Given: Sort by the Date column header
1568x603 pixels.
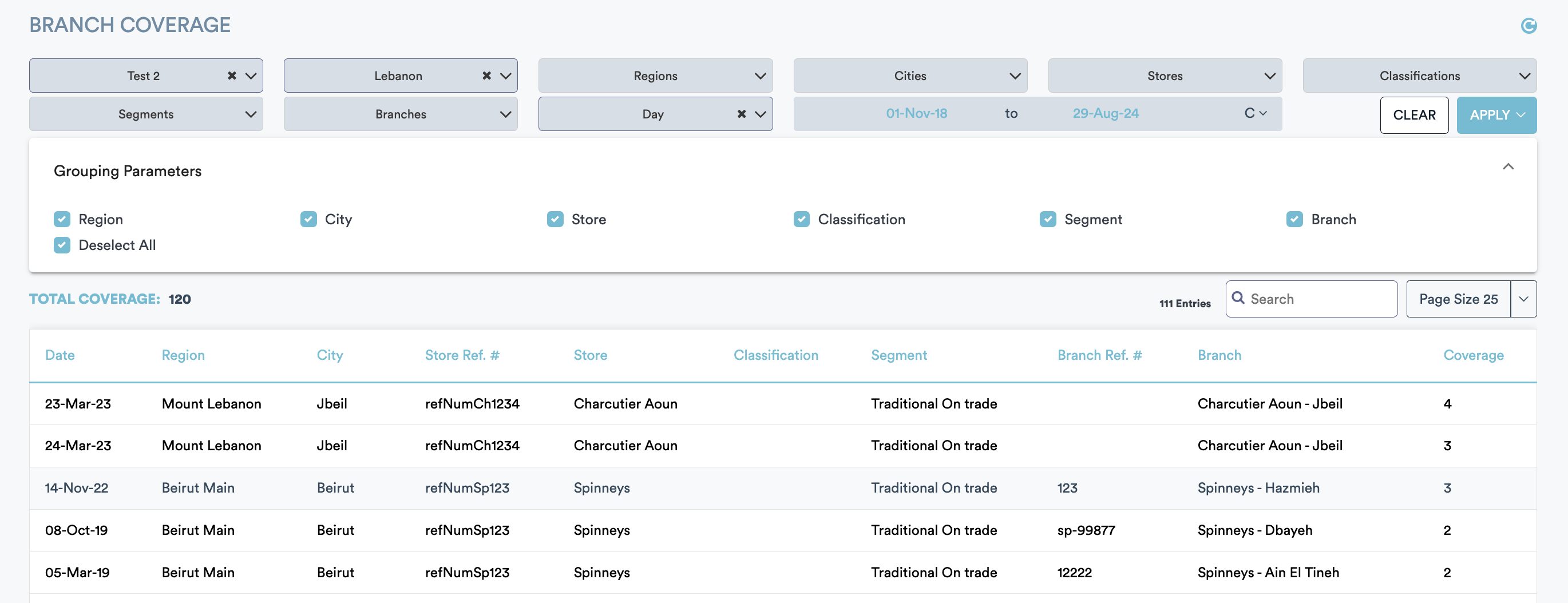Looking at the screenshot, I should pyautogui.click(x=60, y=355).
